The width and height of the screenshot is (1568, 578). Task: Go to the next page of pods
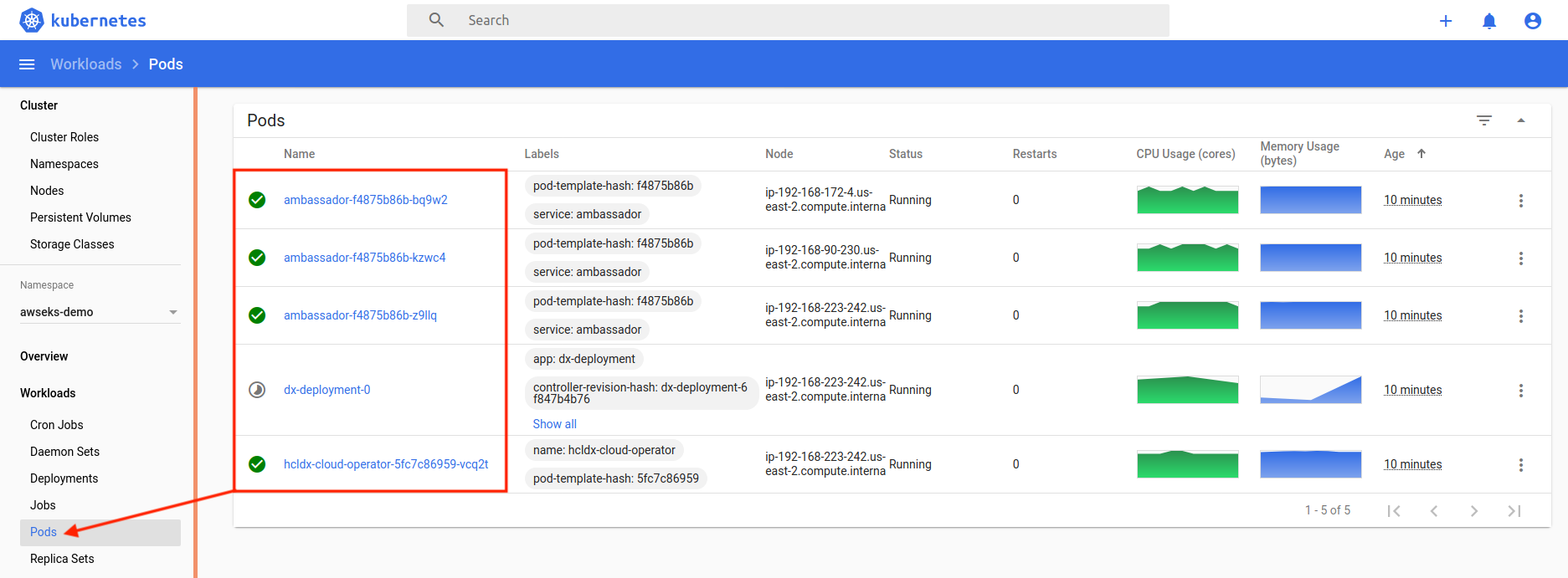[x=1474, y=511]
